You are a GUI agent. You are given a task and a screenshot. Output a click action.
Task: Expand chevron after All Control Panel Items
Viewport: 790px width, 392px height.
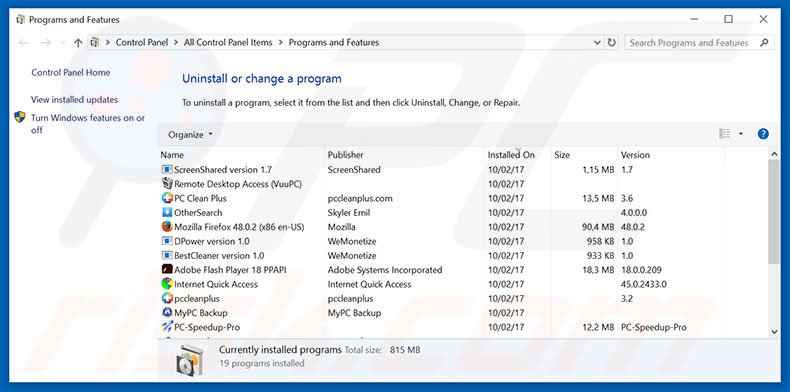tap(280, 43)
